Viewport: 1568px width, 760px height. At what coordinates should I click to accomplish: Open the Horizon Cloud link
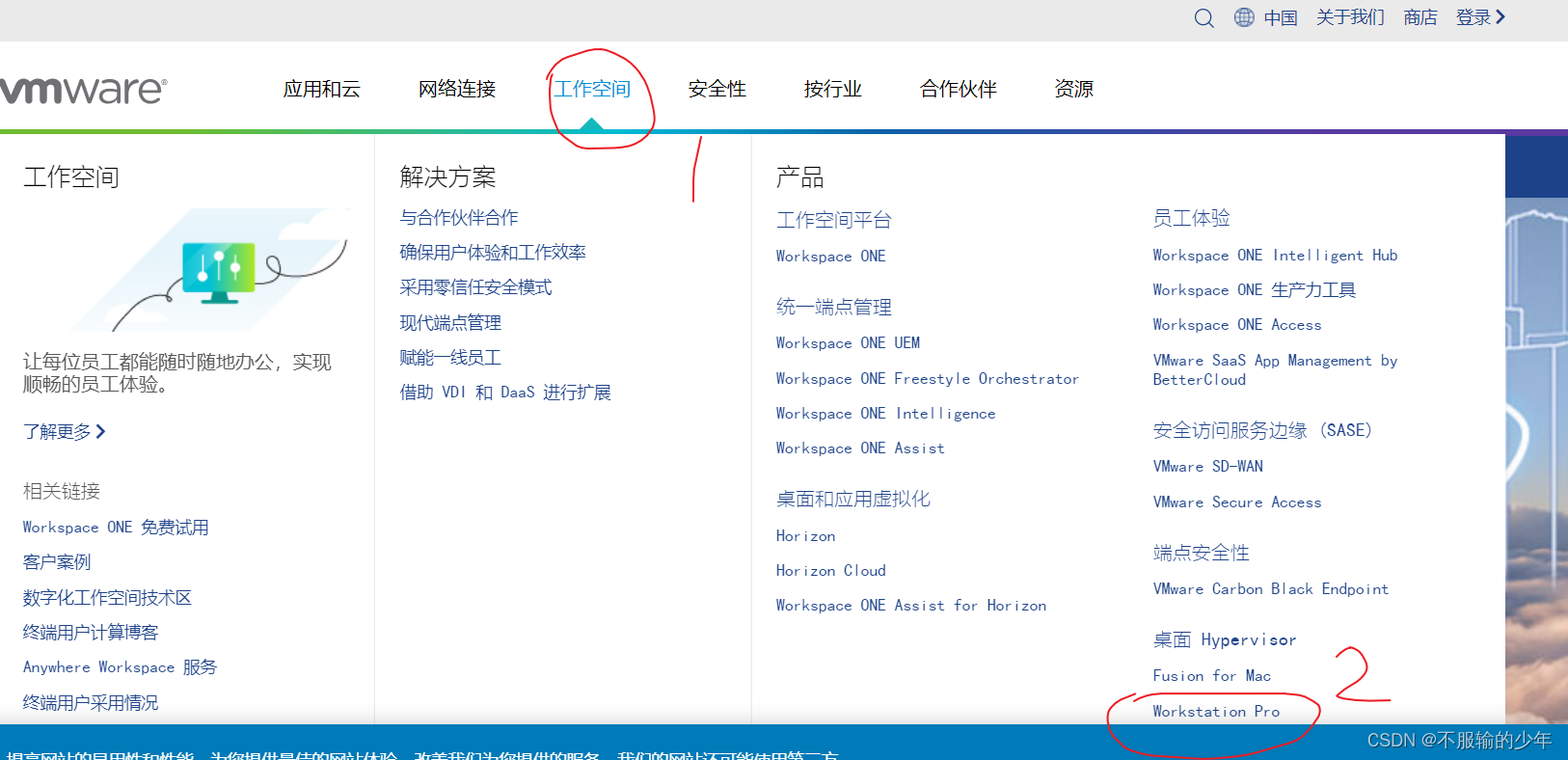tap(830, 571)
